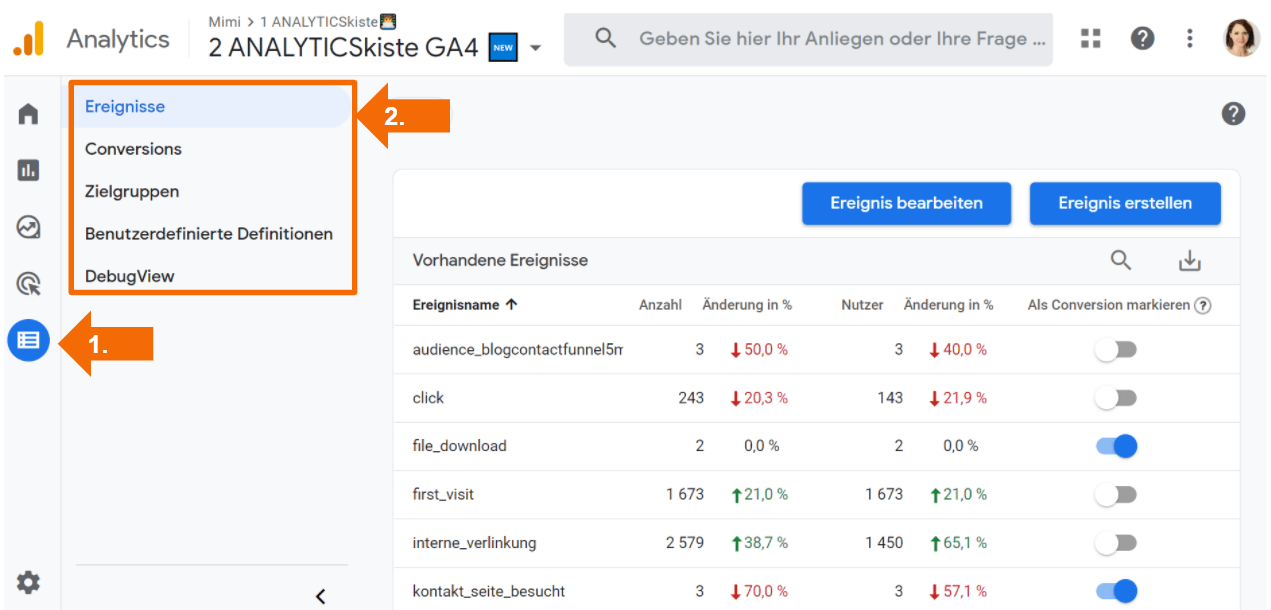Click the Ereignis erstellen button
Screen dimensions: 1271x610
tap(1124, 203)
